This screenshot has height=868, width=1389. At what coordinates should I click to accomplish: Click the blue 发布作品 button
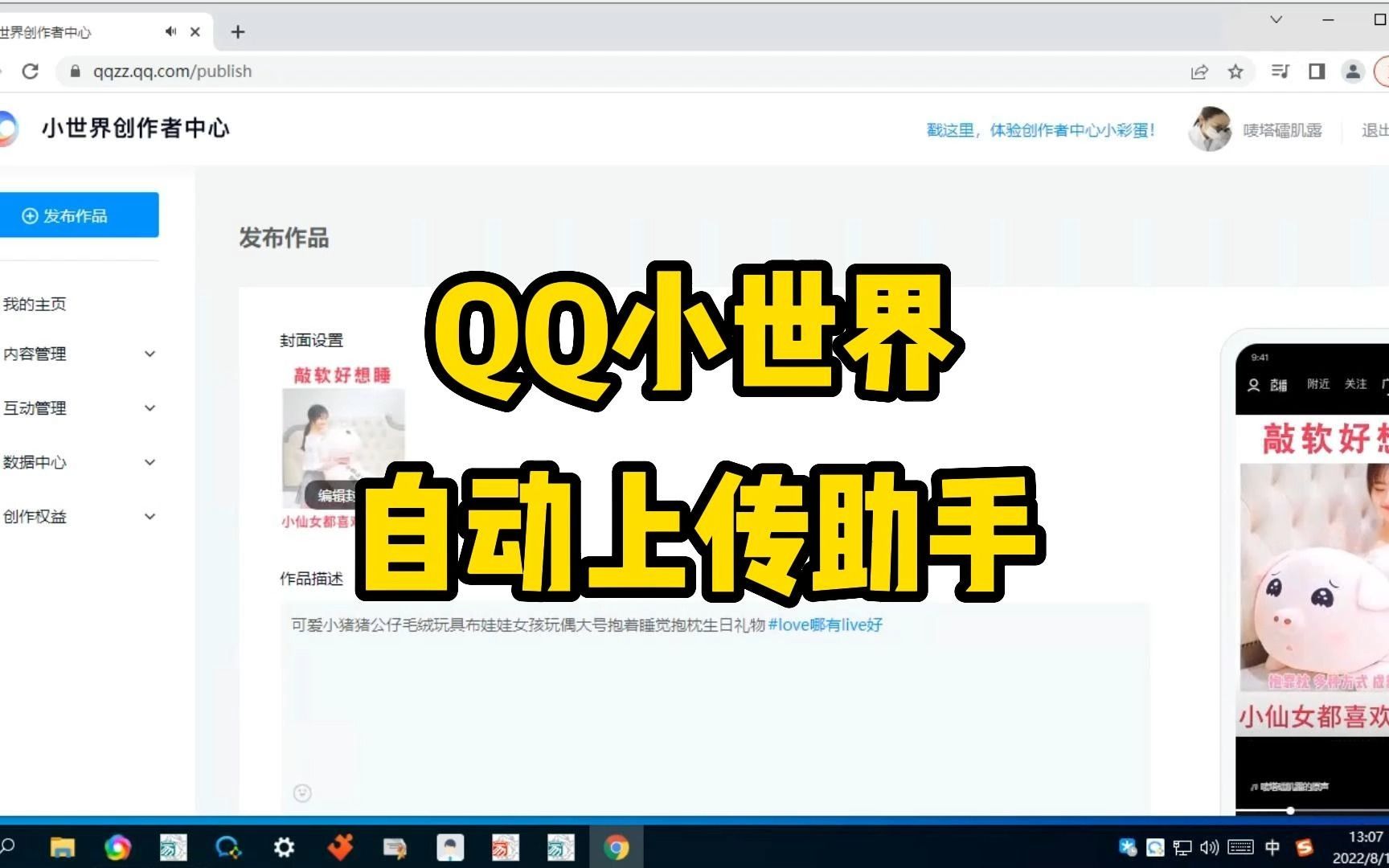[79, 215]
